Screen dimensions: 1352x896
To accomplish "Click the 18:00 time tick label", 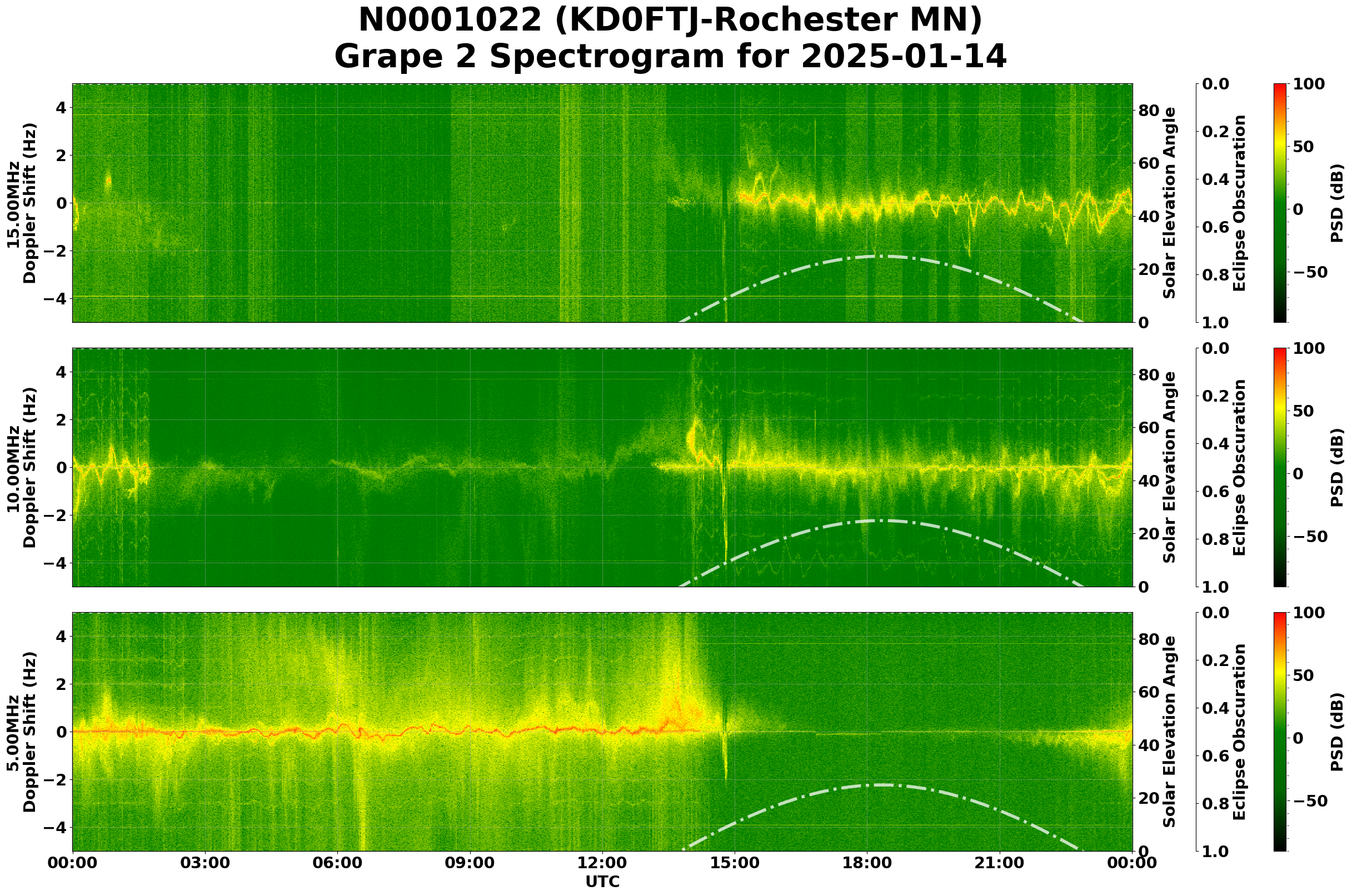I will point(867,863).
